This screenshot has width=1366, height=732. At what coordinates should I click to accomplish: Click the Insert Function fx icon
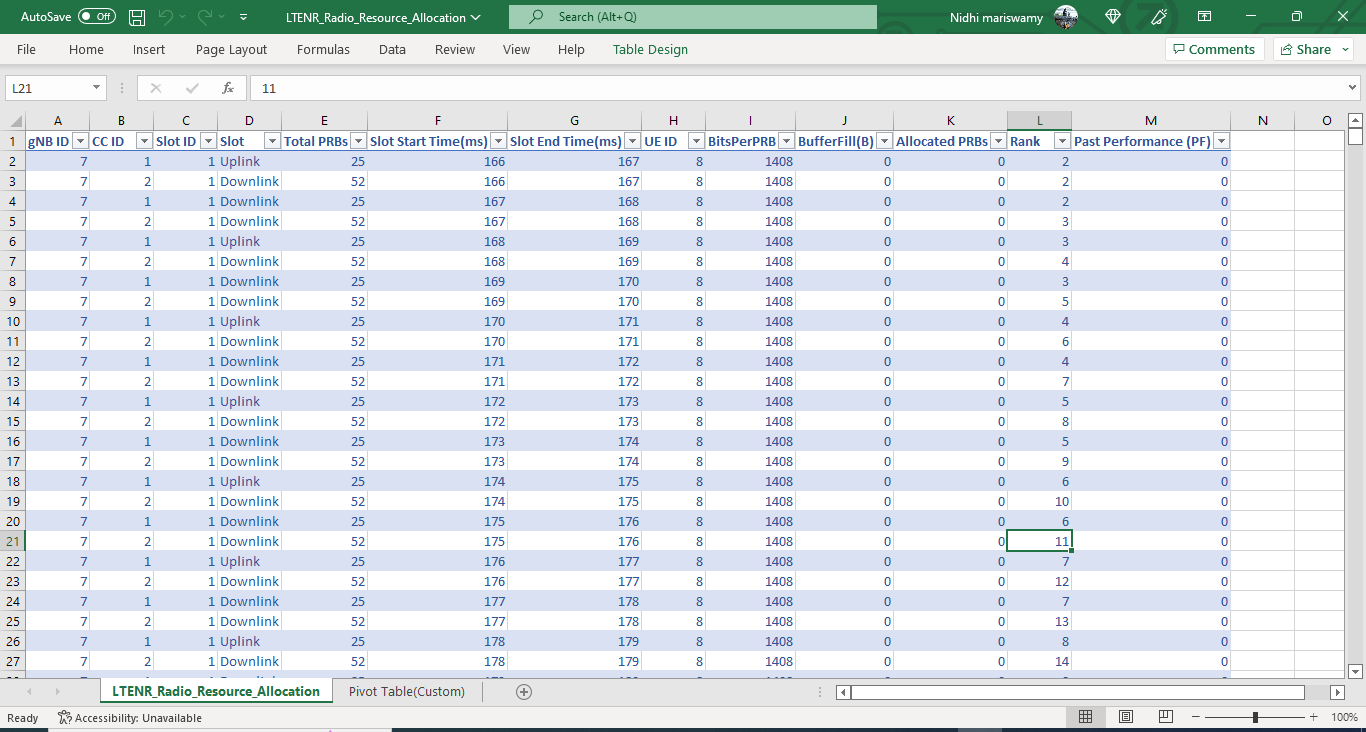click(x=228, y=88)
